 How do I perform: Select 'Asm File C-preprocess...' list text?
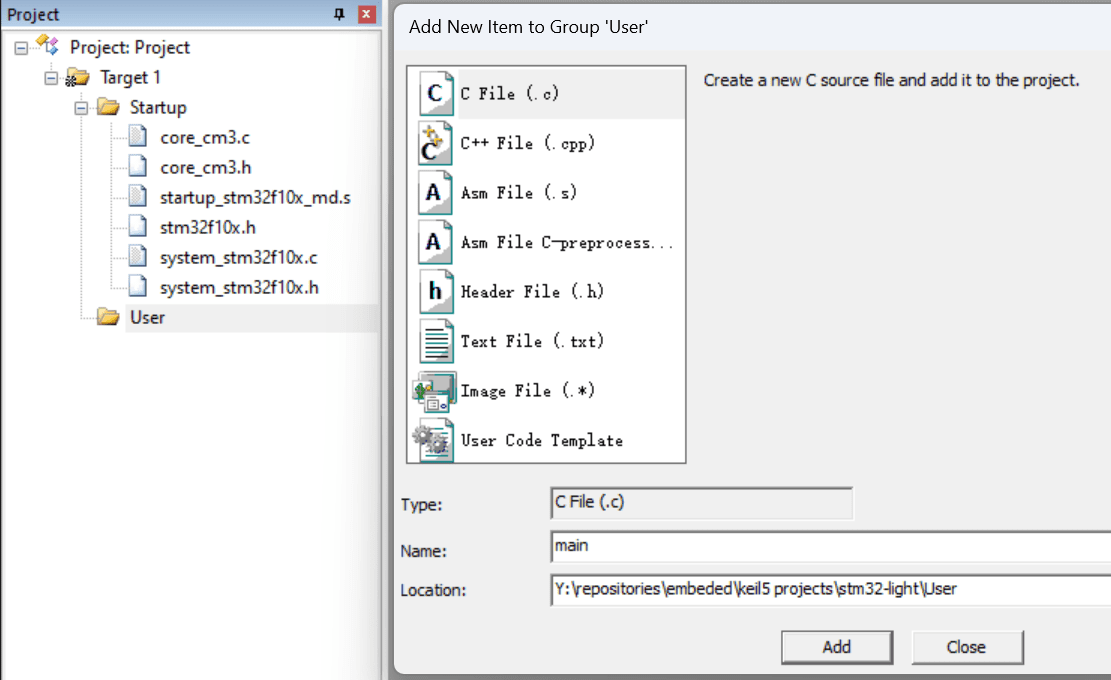tap(567, 242)
